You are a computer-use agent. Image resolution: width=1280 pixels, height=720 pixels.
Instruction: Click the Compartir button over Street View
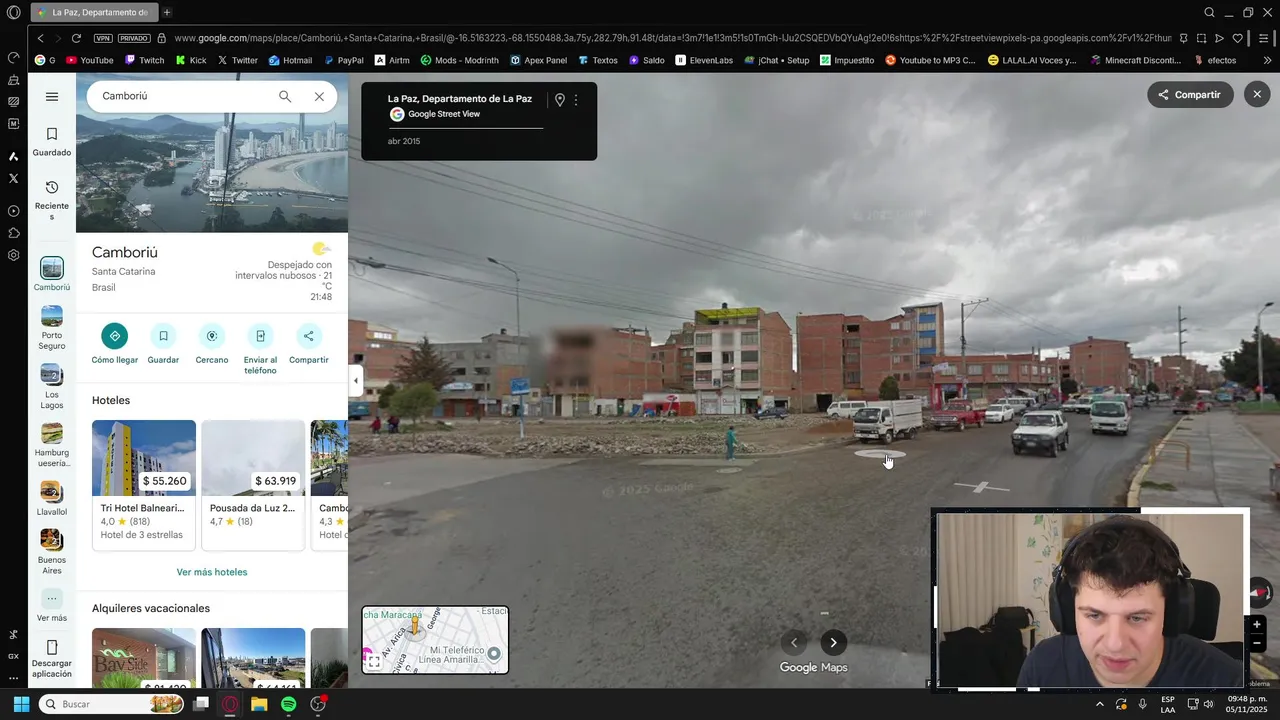1190,95
